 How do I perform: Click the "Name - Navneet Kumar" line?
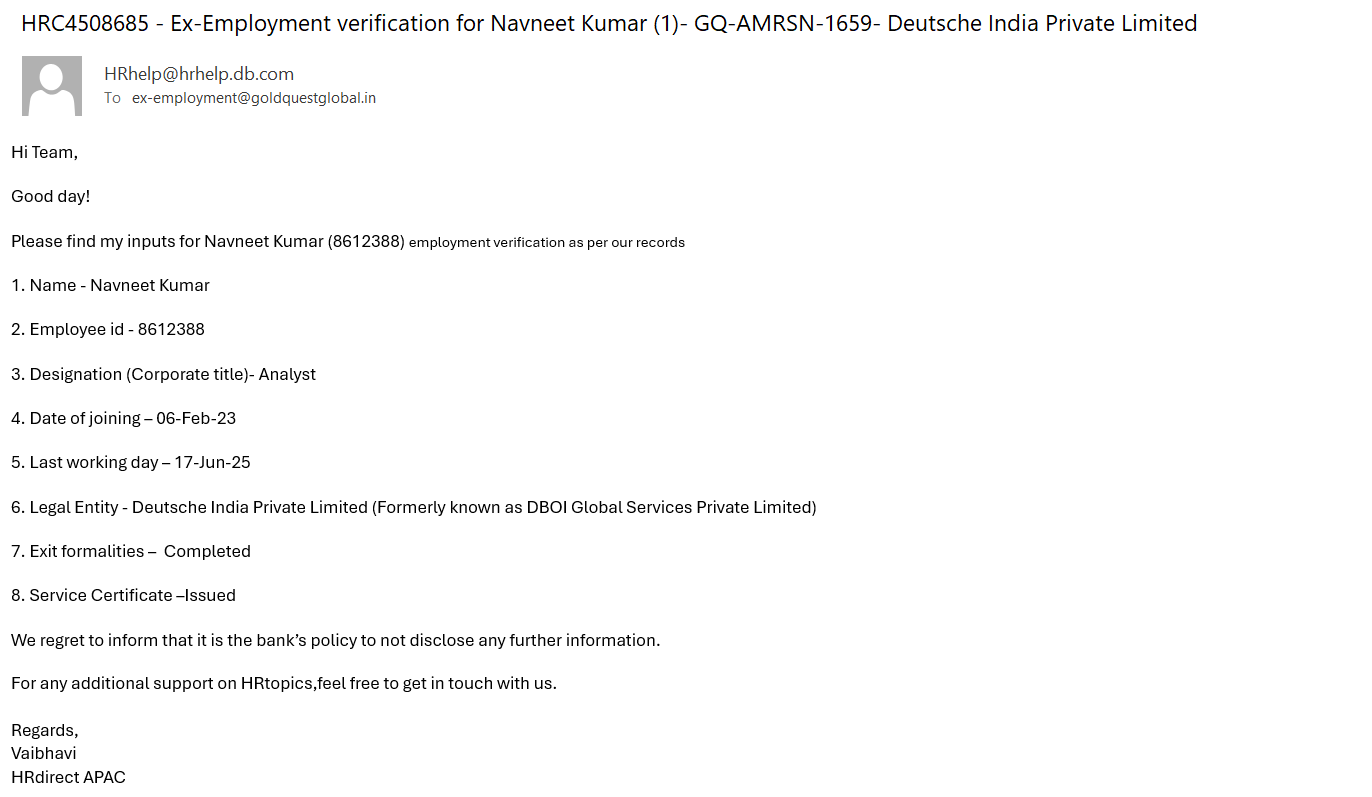coord(110,286)
